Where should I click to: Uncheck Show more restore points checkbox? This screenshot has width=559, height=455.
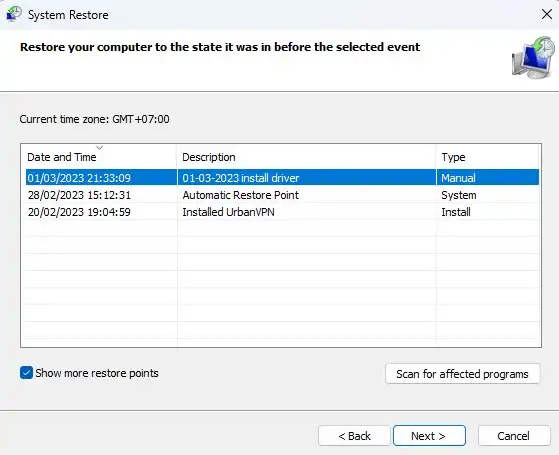click(x=26, y=373)
